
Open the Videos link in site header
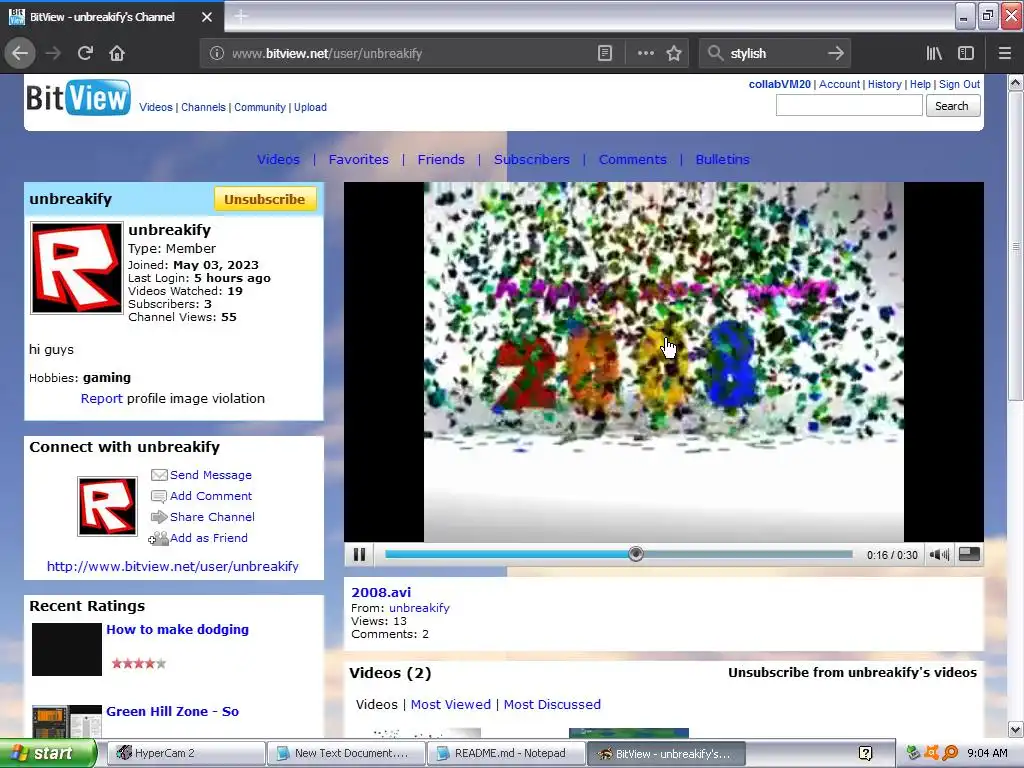(x=156, y=107)
